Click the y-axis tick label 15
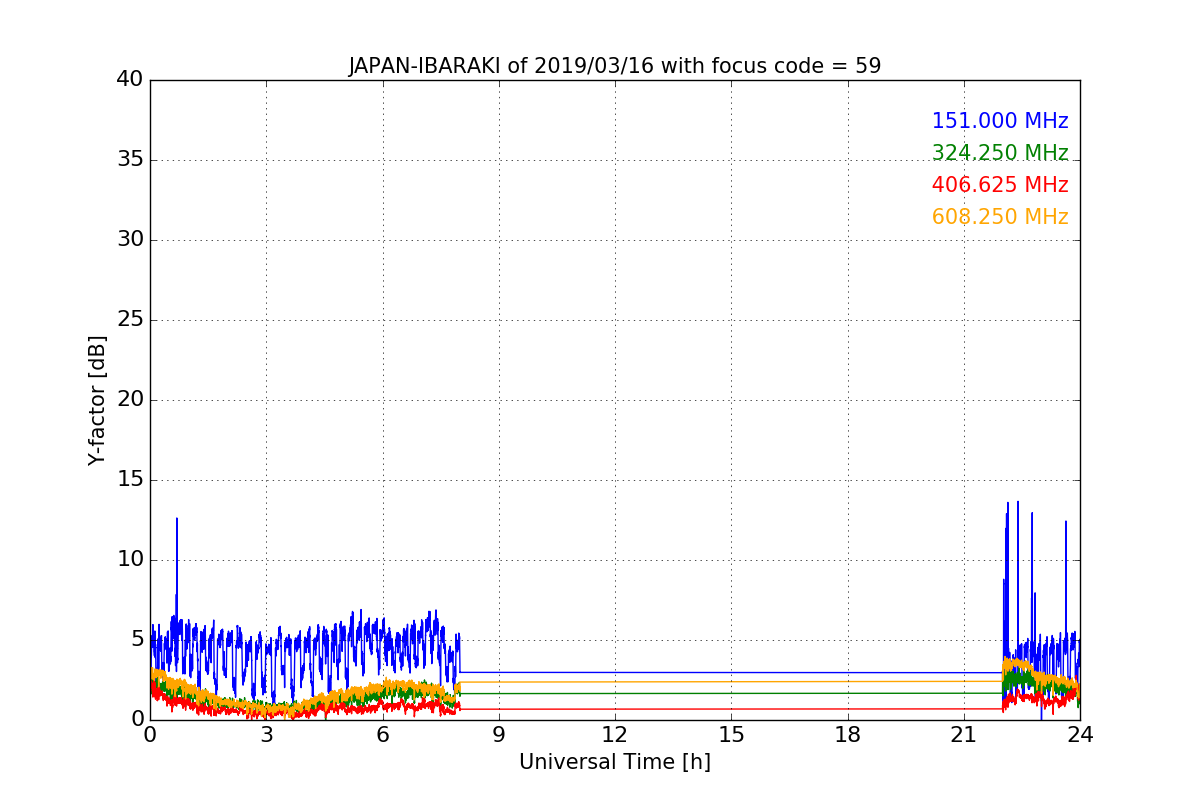 pyautogui.click(x=130, y=479)
